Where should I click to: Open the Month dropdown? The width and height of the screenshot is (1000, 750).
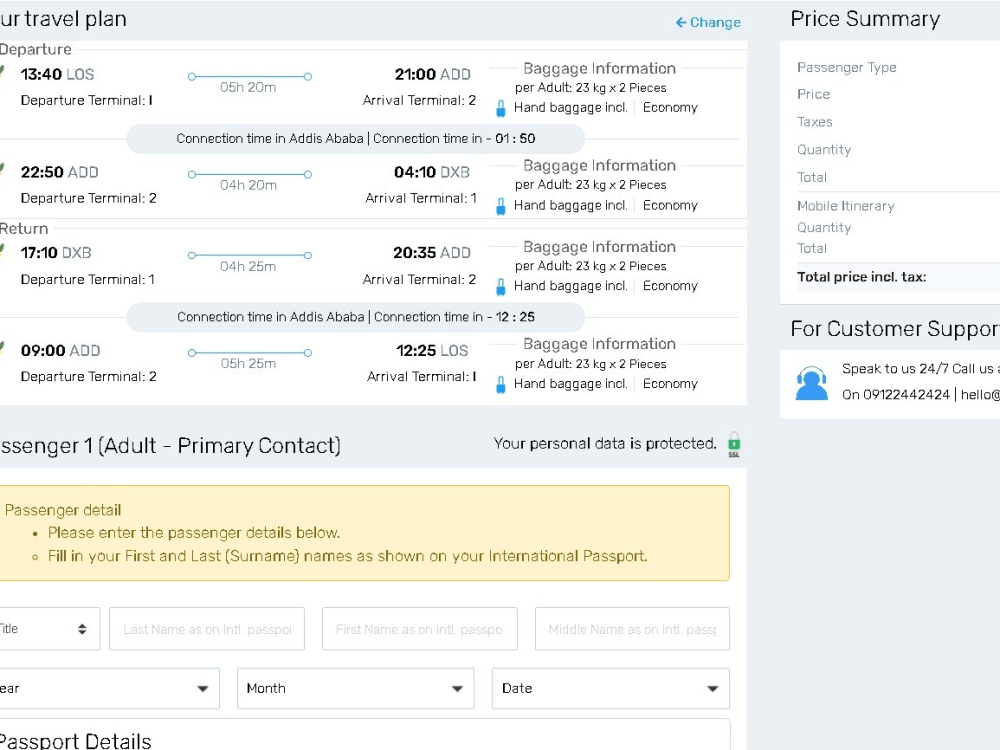tap(354, 688)
